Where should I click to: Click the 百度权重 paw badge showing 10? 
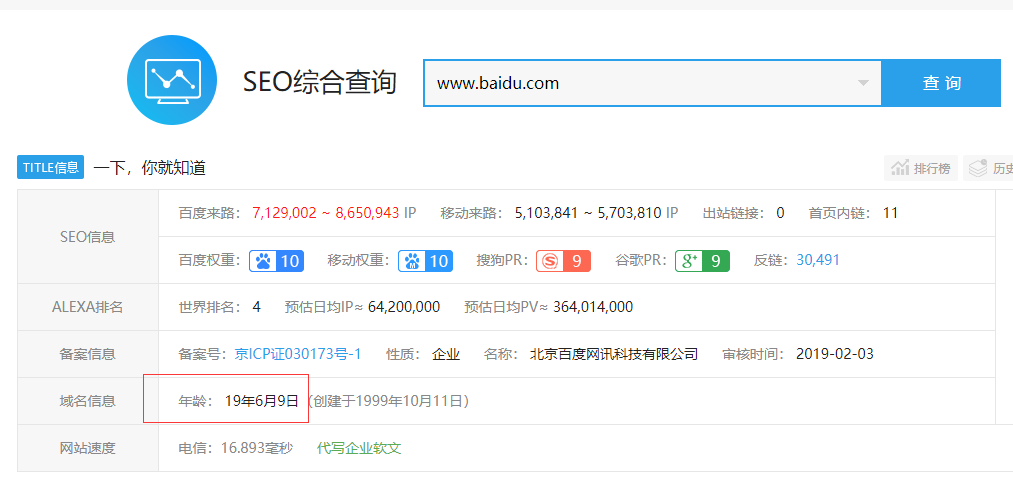(277, 261)
